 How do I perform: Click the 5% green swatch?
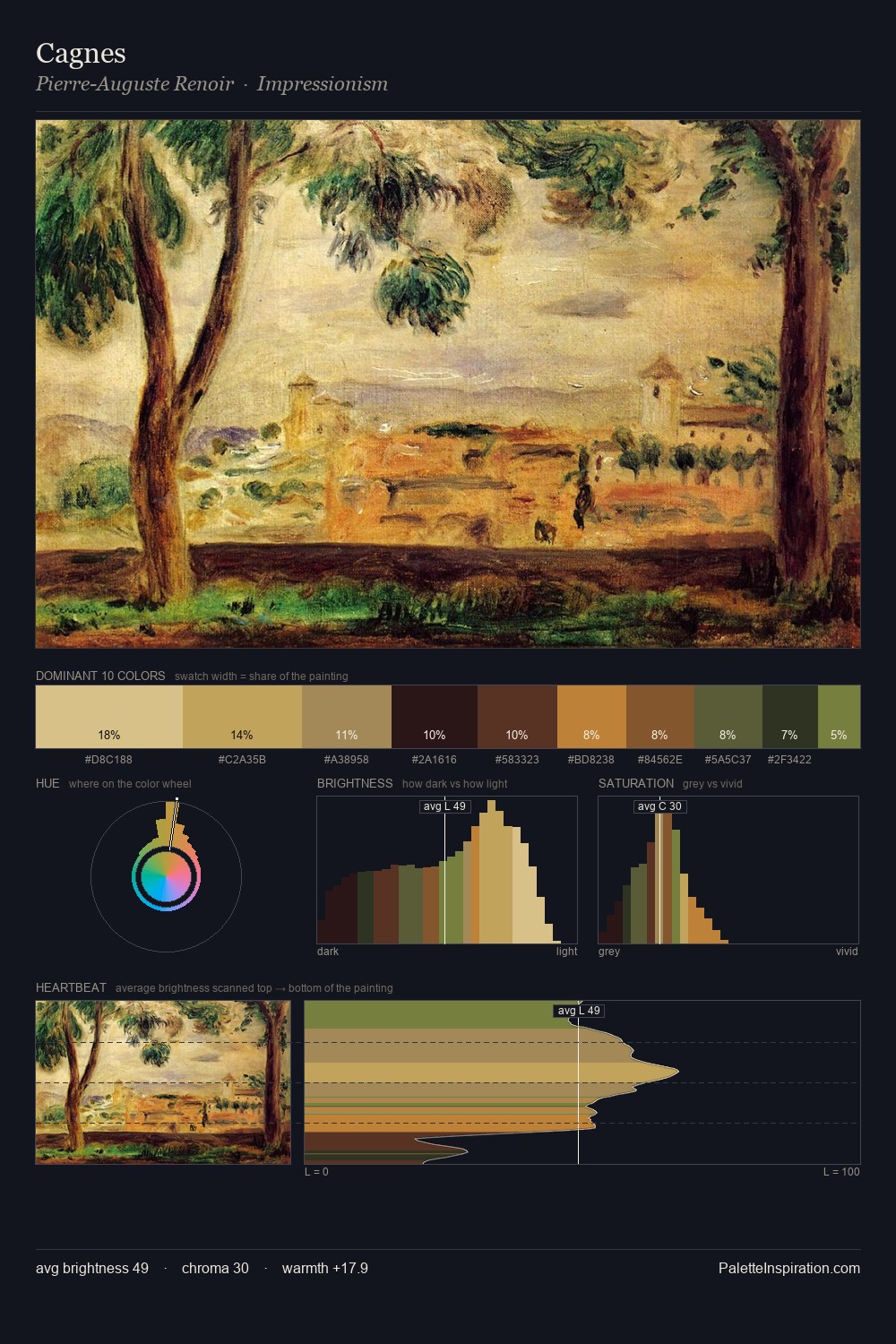tap(839, 716)
